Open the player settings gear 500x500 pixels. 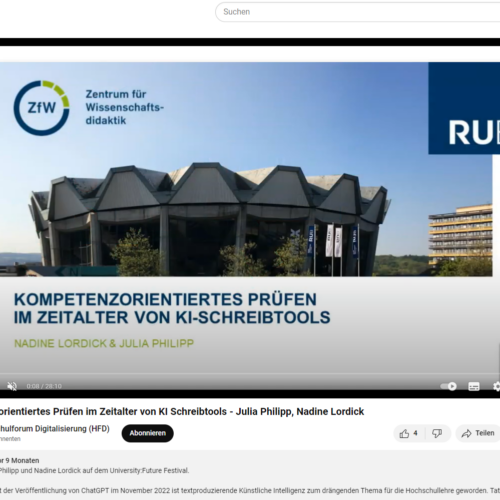tap(496, 386)
